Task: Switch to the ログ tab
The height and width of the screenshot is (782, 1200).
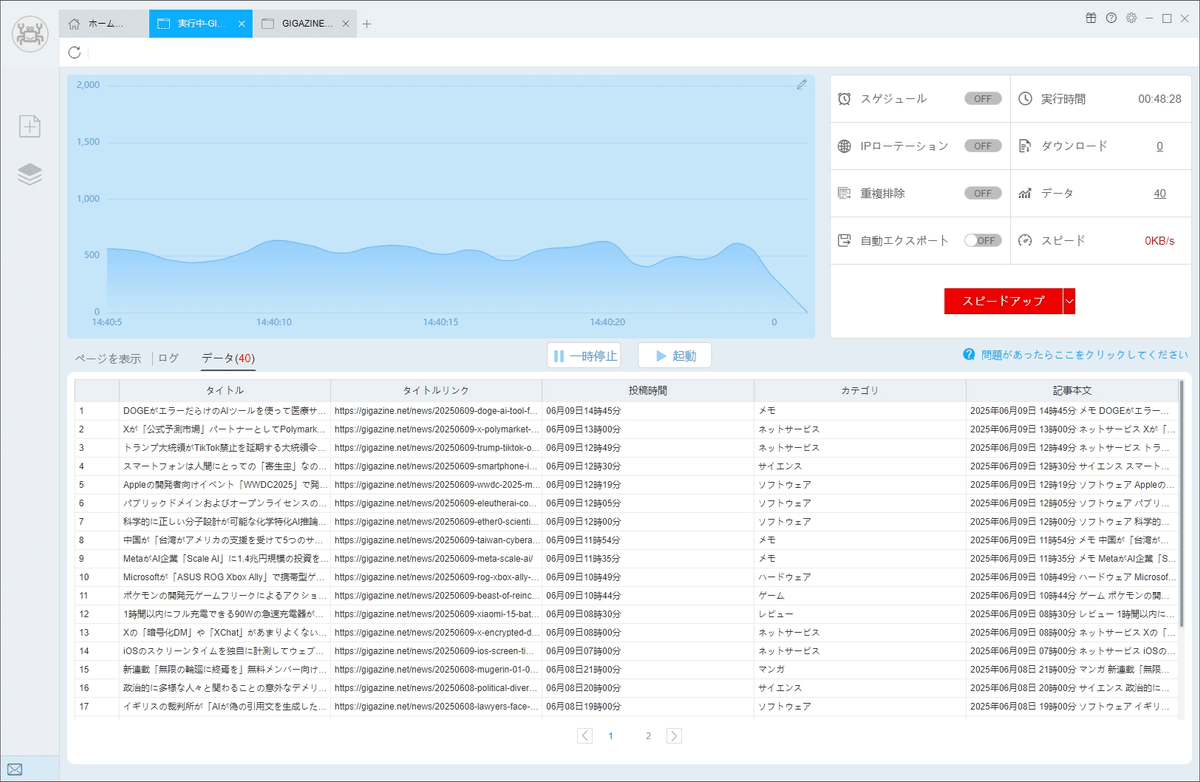Action: coord(169,358)
